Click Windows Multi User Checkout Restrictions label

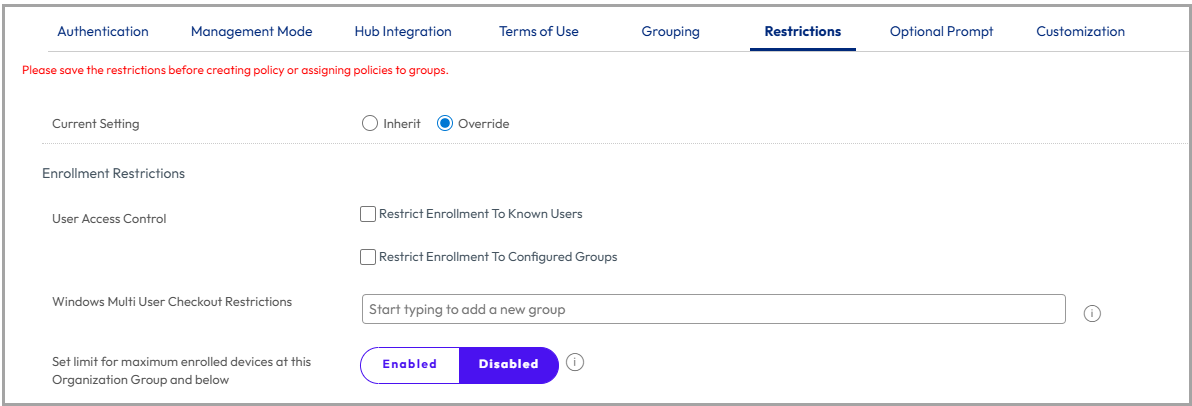(x=172, y=302)
